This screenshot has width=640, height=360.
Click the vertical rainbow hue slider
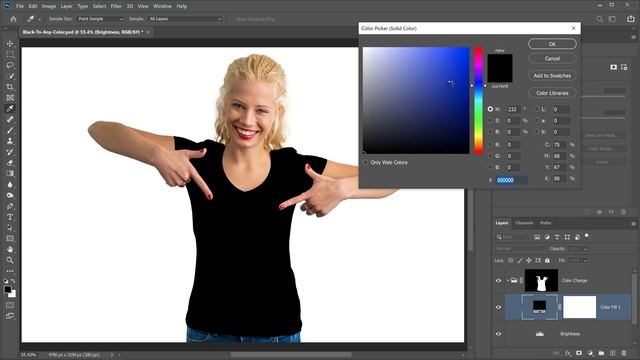pyautogui.click(x=478, y=100)
